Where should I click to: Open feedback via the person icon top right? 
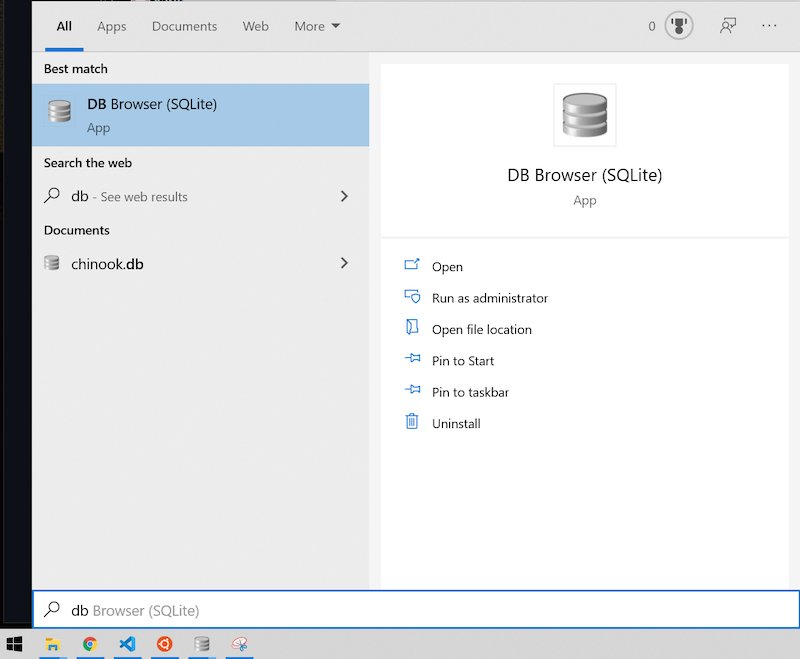tap(728, 25)
